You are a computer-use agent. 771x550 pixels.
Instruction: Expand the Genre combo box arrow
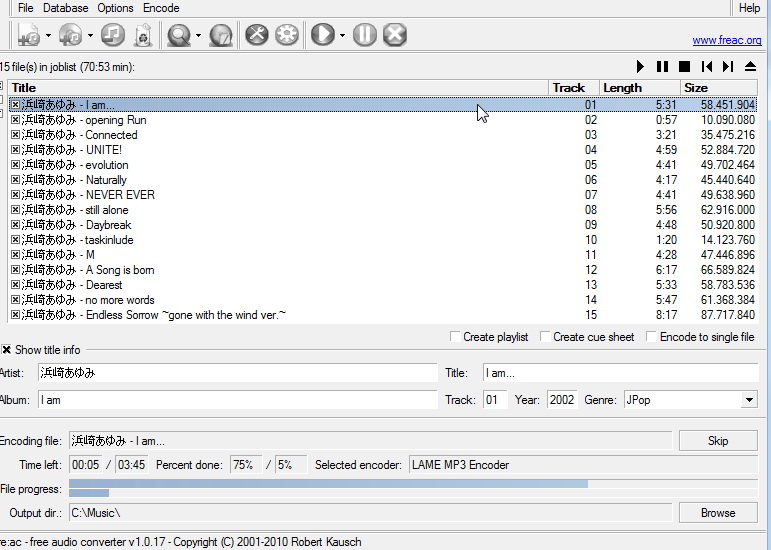tap(749, 400)
